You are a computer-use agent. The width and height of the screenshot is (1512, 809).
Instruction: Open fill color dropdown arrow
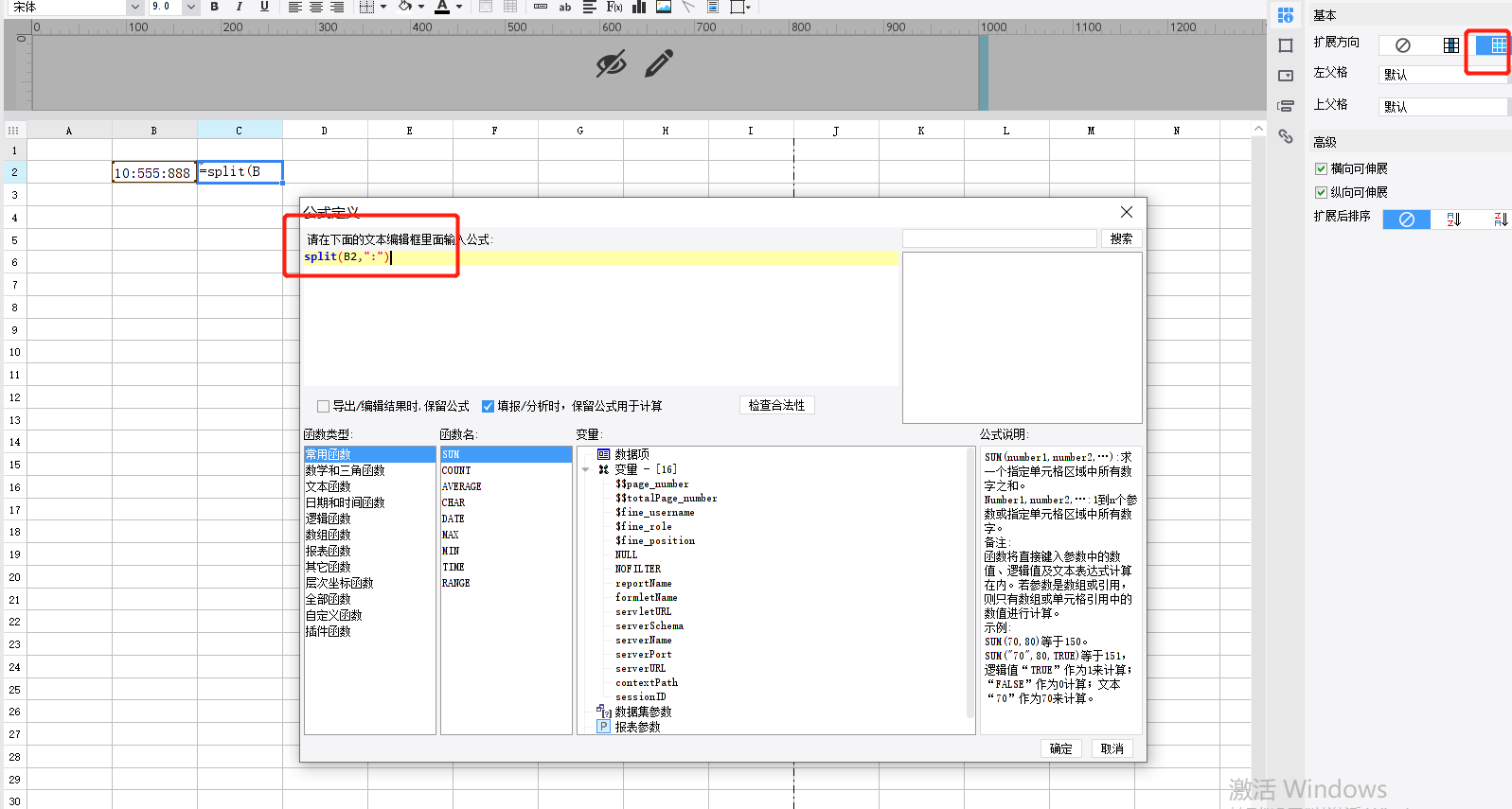pos(421,7)
